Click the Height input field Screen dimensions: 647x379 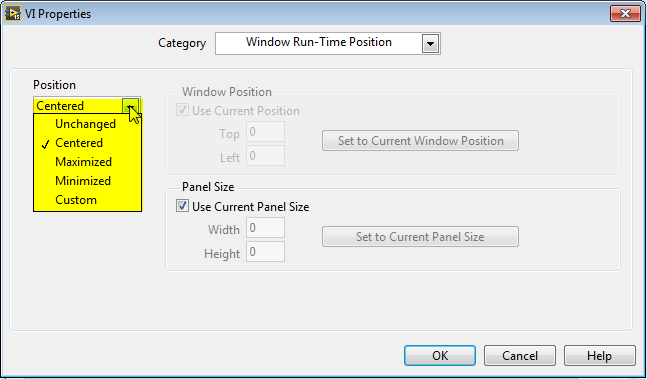(x=265, y=252)
